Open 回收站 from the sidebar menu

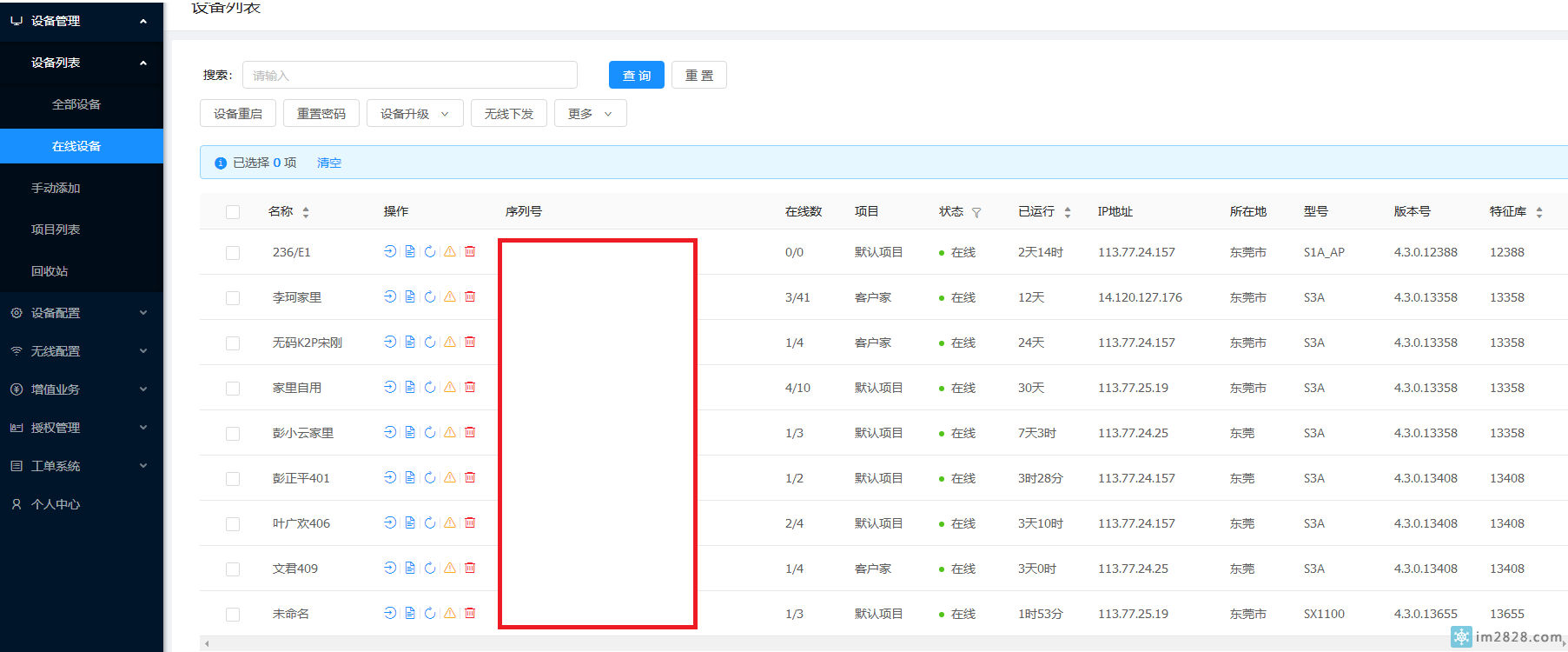click(50, 271)
